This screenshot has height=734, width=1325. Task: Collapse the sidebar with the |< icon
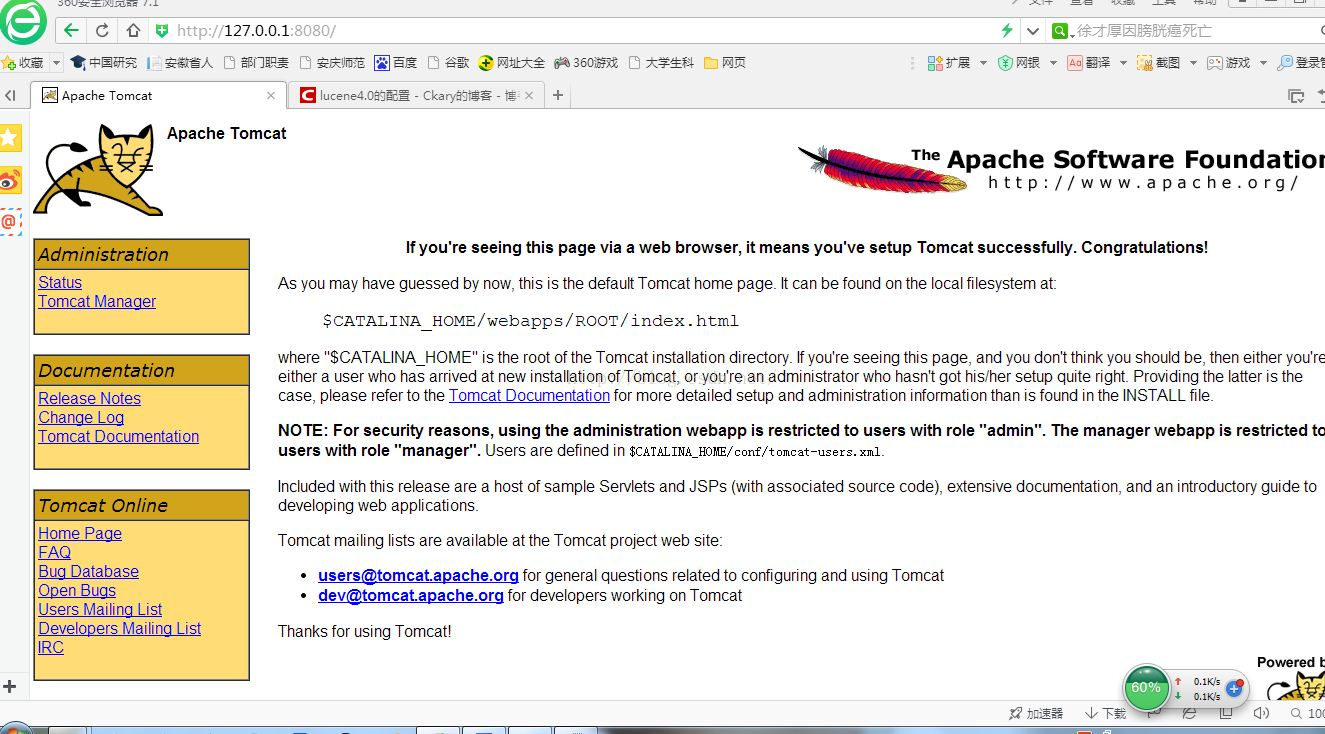(x=10, y=96)
